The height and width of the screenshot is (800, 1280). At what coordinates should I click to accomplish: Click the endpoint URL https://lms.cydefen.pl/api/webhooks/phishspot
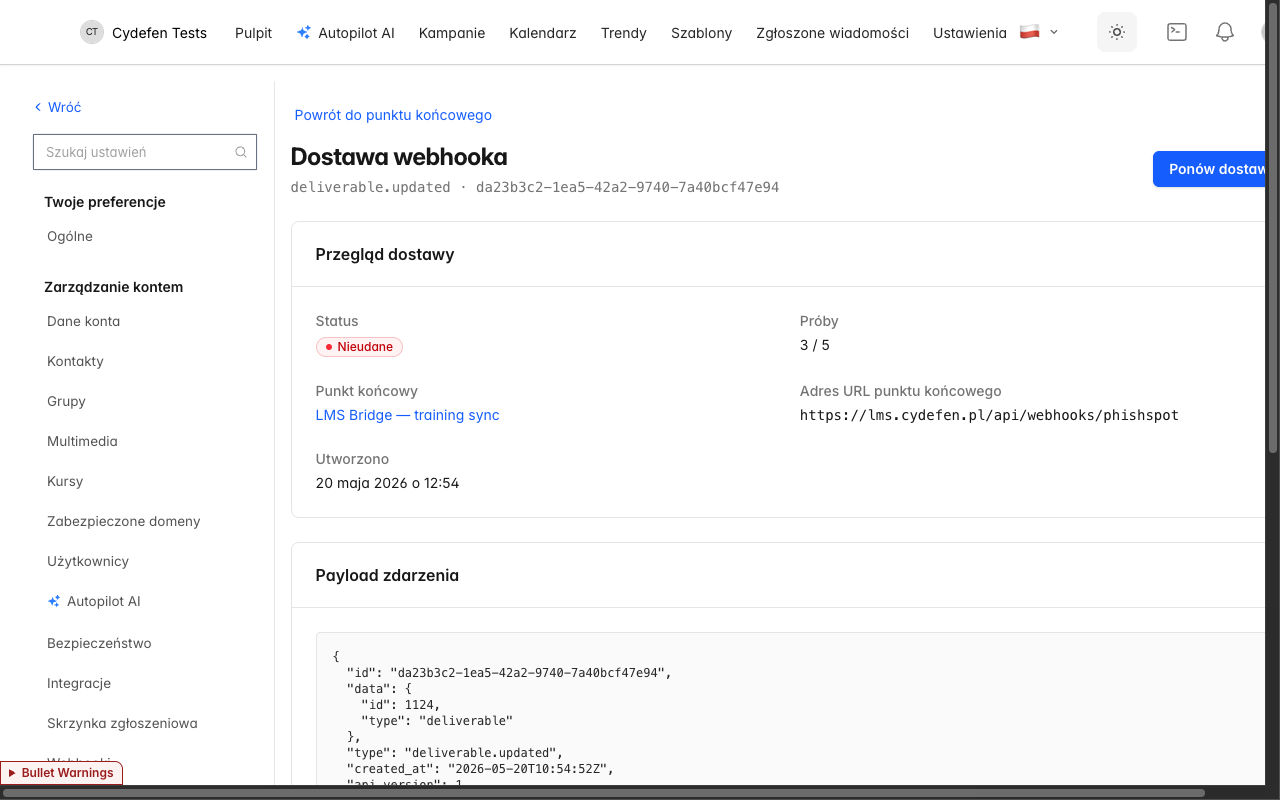pyautogui.click(x=989, y=415)
